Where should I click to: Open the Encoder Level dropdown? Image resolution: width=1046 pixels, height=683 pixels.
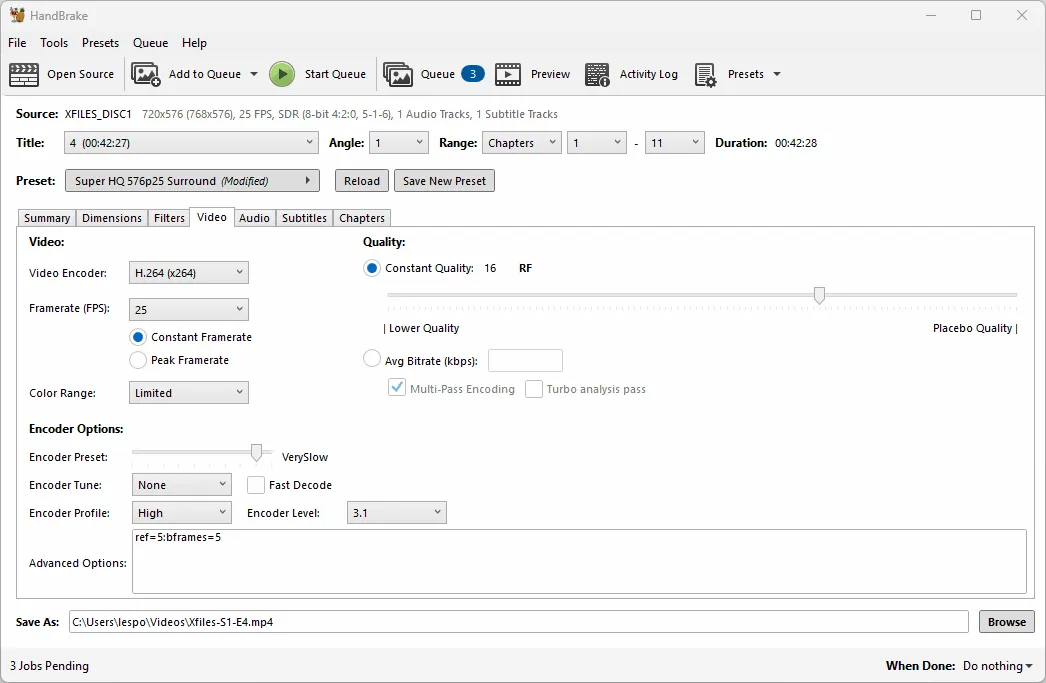pyautogui.click(x=397, y=513)
